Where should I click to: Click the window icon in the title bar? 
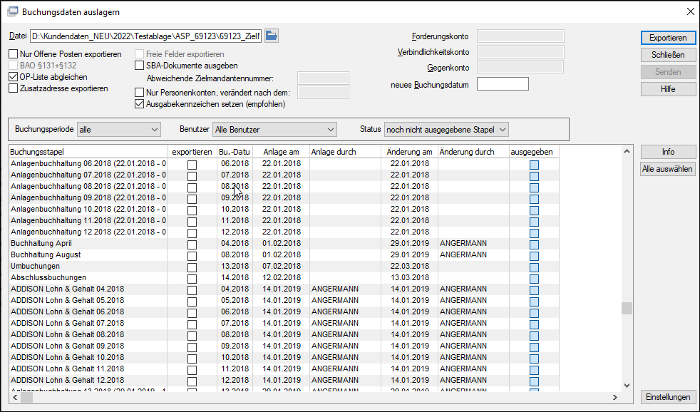[13, 12]
